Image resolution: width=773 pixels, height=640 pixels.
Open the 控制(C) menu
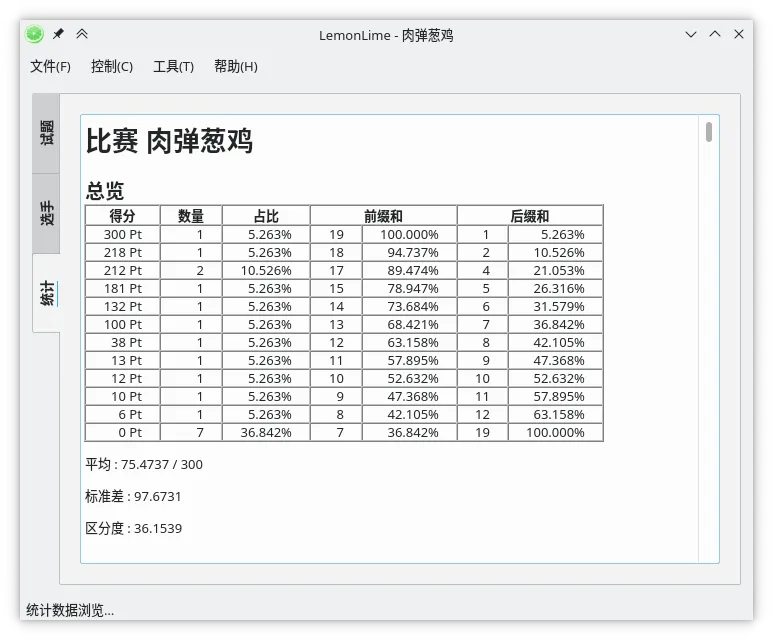112,66
